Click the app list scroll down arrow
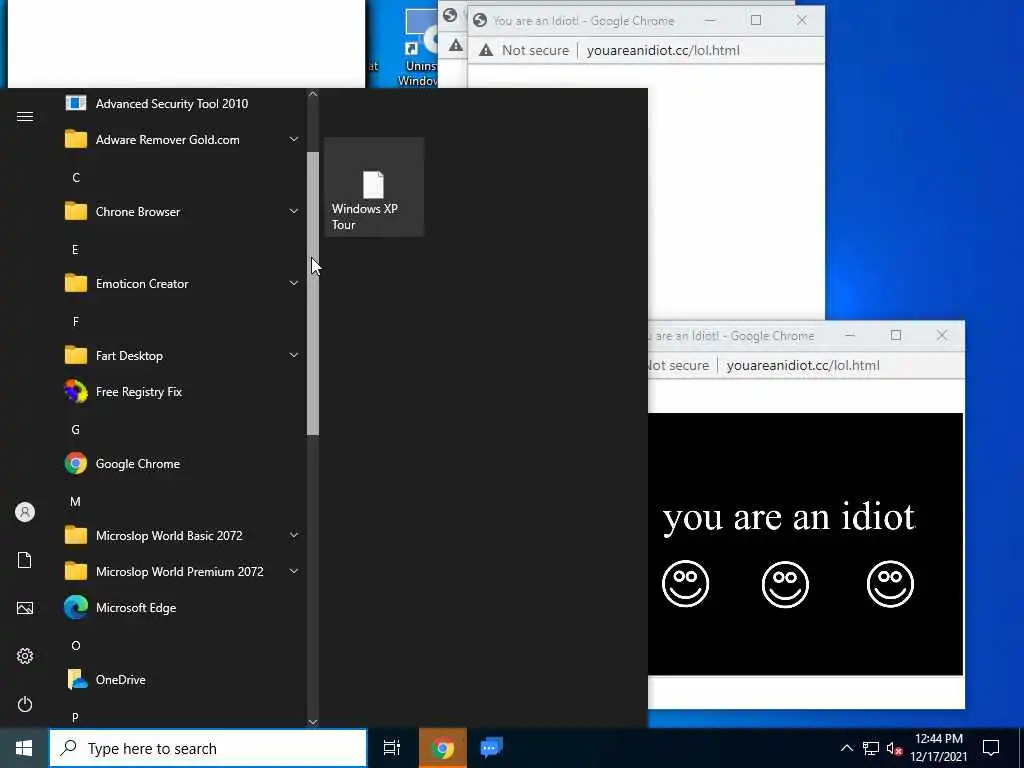 (x=313, y=722)
